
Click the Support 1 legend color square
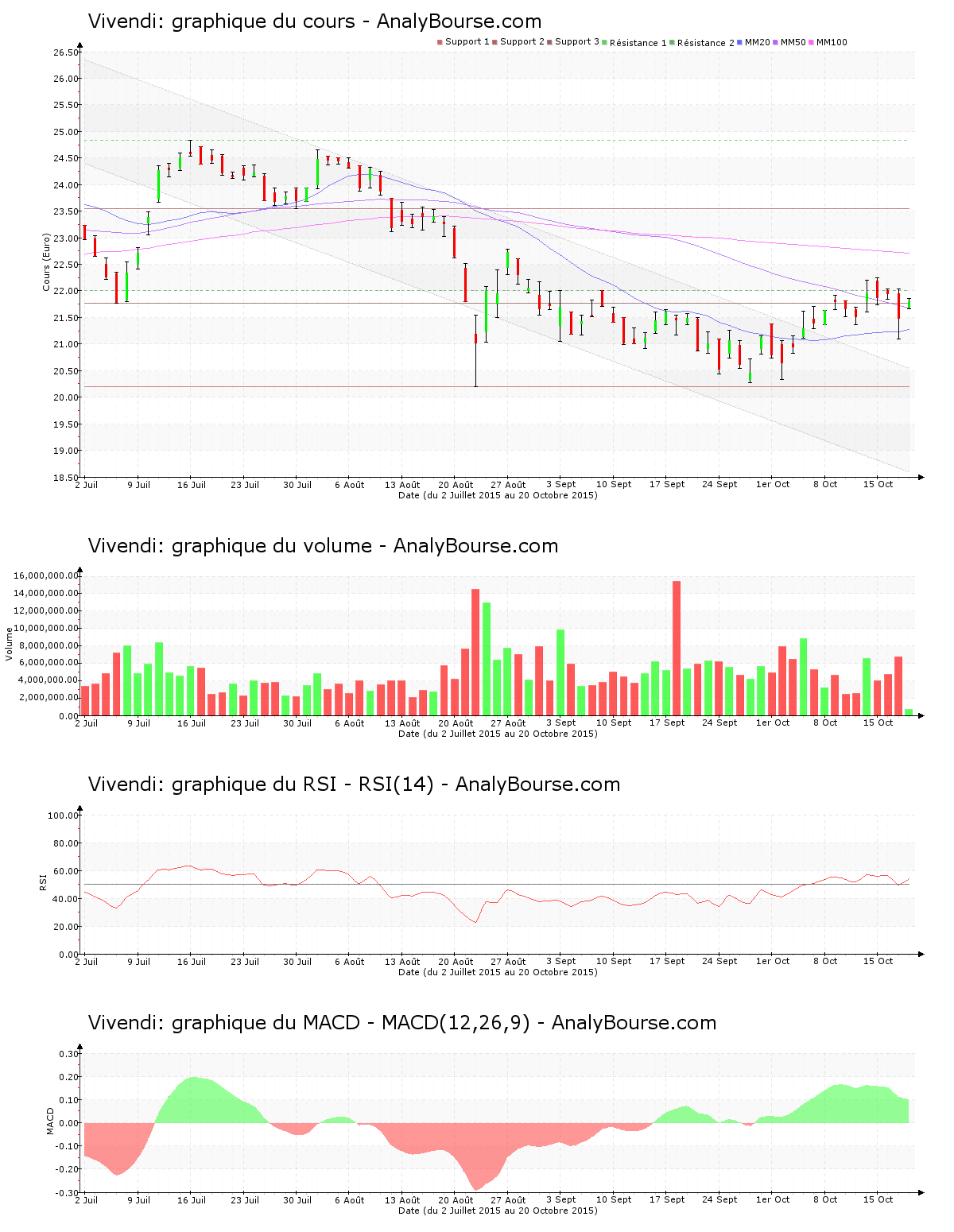(440, 42)
